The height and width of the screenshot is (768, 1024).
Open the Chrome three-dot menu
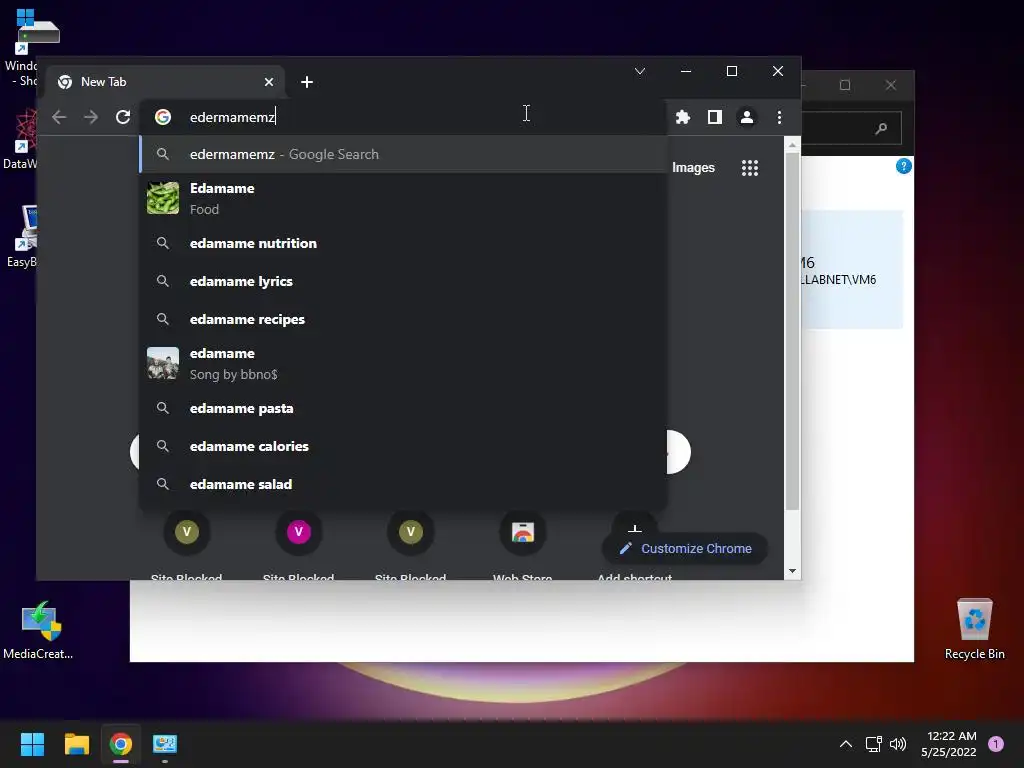pos(779,117)
